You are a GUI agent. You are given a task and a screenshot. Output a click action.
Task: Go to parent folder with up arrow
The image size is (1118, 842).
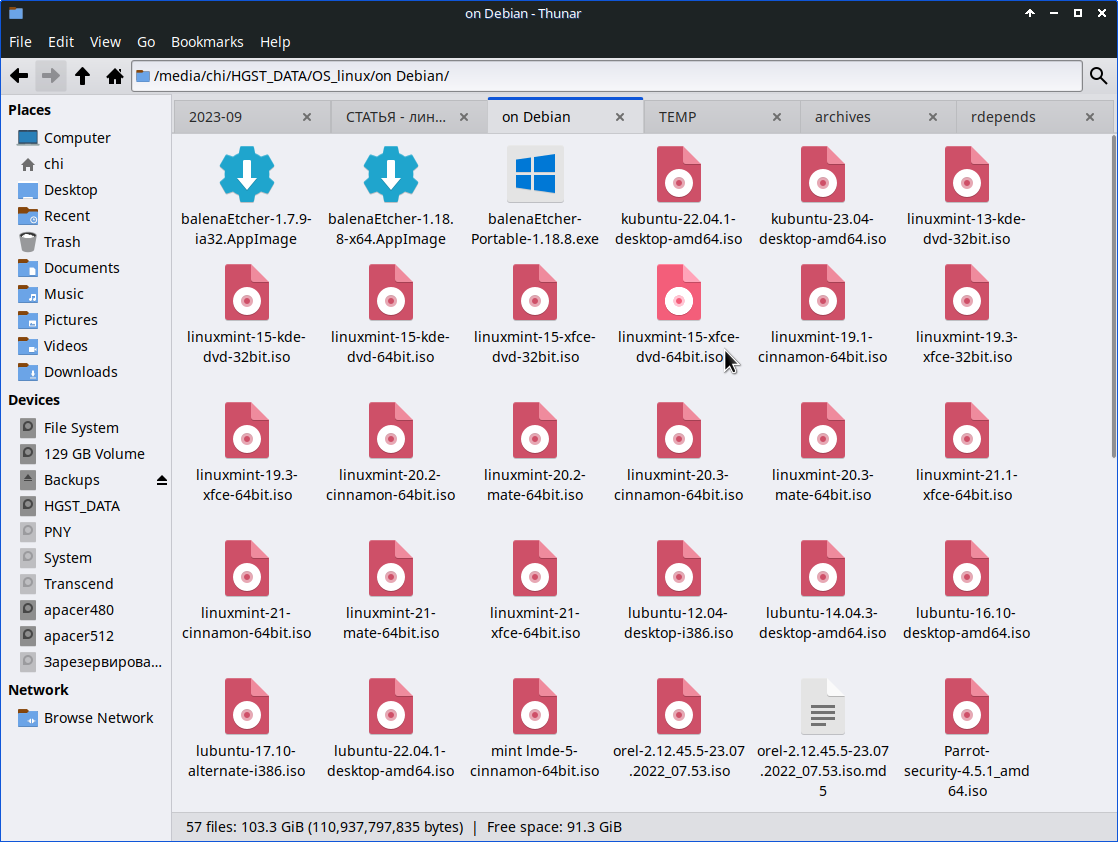(x=83, y=76)
